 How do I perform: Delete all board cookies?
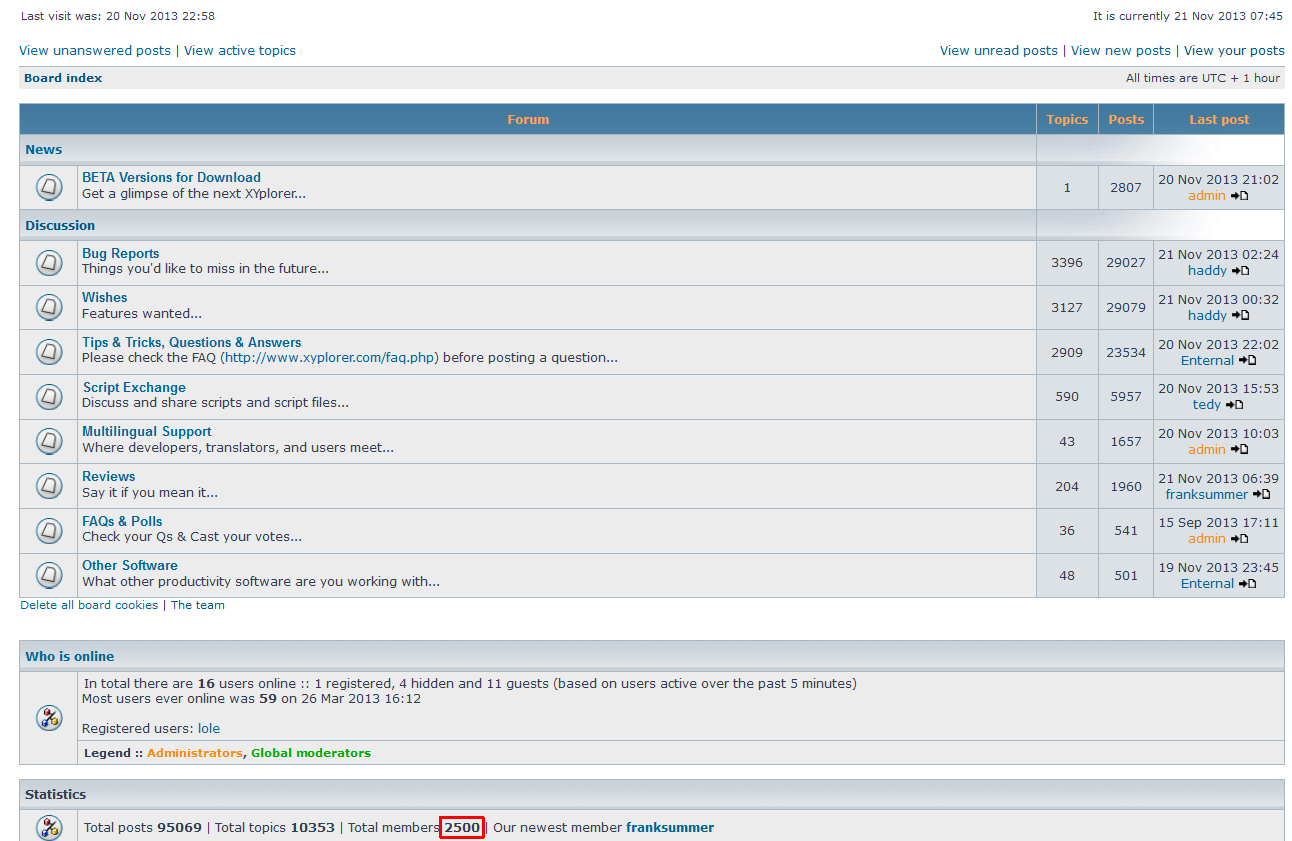coord(89,605)
